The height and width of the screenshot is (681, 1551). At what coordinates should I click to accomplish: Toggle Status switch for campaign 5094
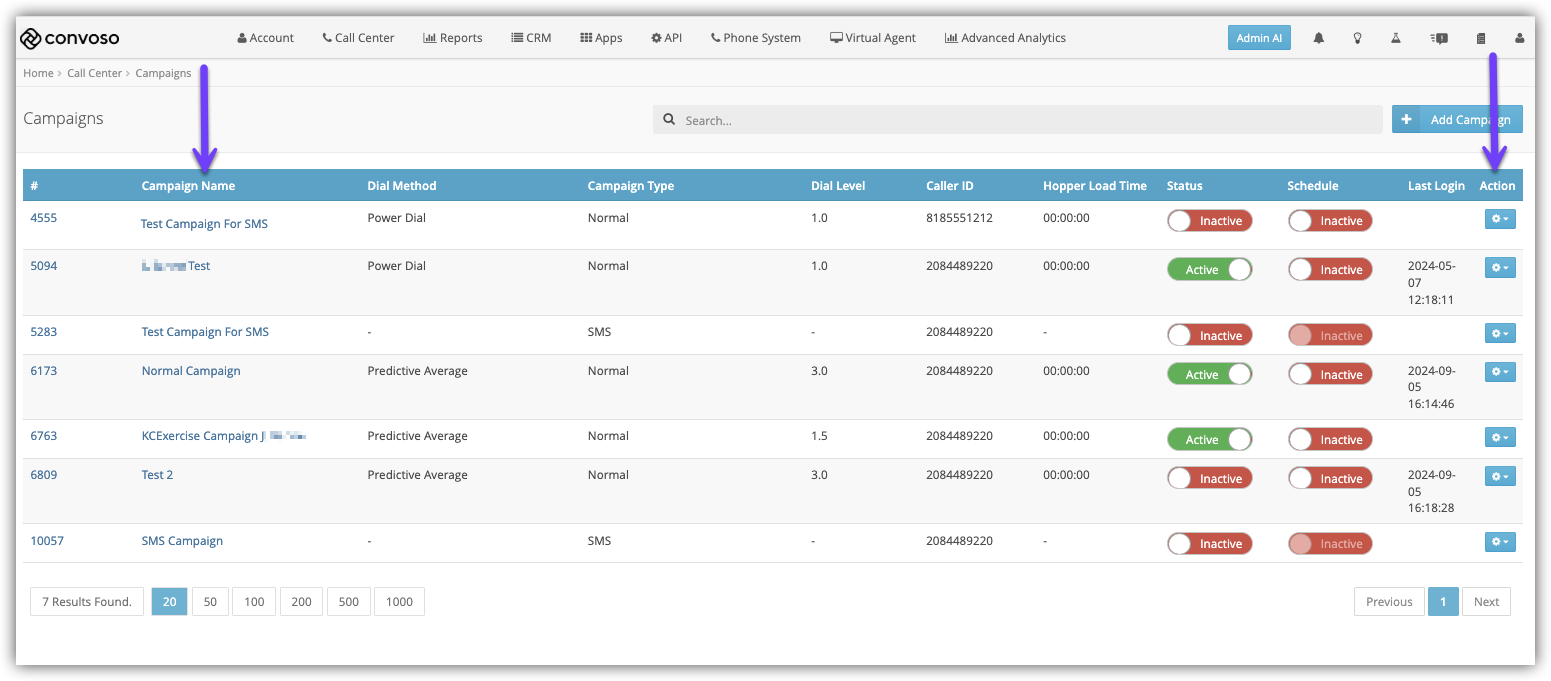pos(1210,270)
